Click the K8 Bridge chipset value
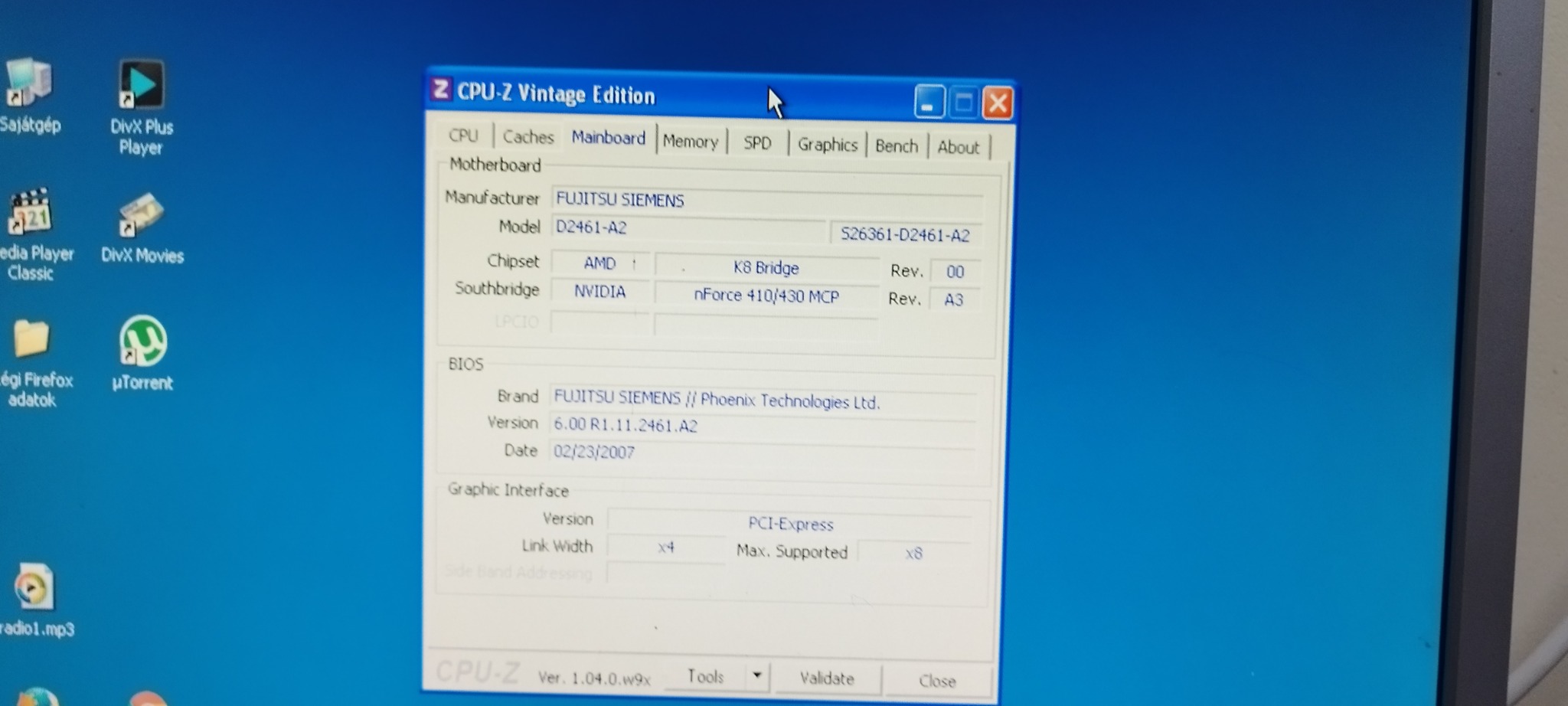Screen dimensions: 1568x706 coord(766,268)
